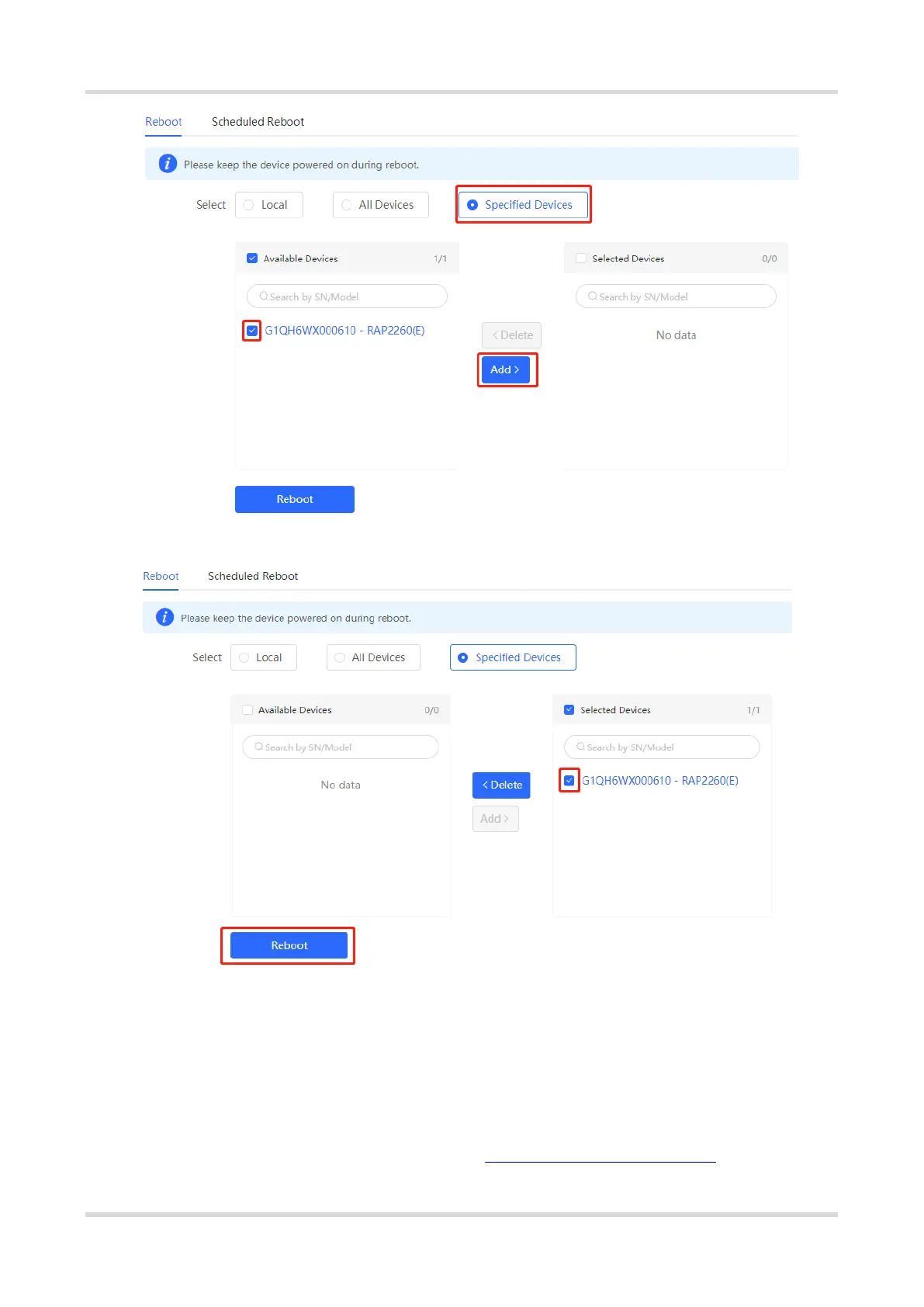924x1307 pixels.
Task: Untick the G1QH6WX000610 checkbox under Selected Devices
Action: pyautogui.click(x=569, y=781)
